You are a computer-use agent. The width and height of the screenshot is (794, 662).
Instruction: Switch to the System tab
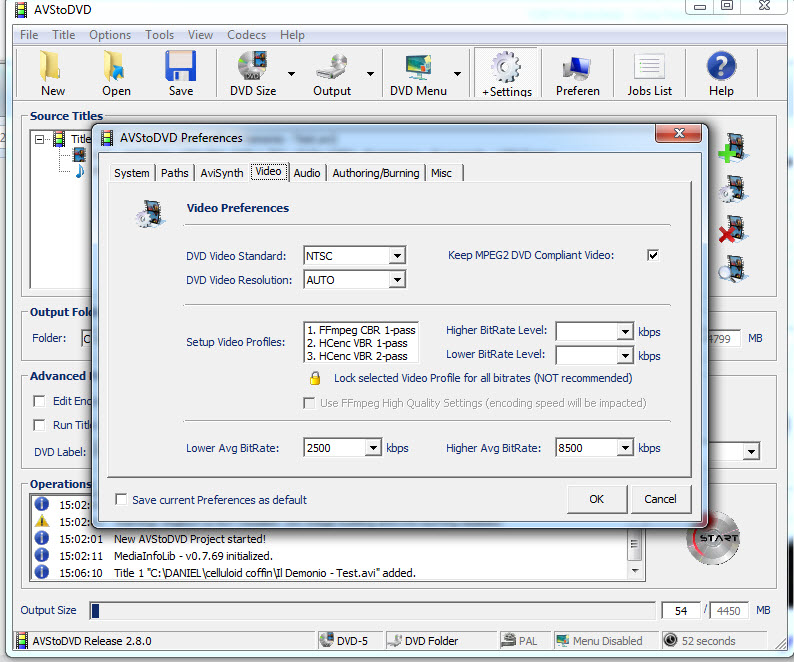(132, 173)
